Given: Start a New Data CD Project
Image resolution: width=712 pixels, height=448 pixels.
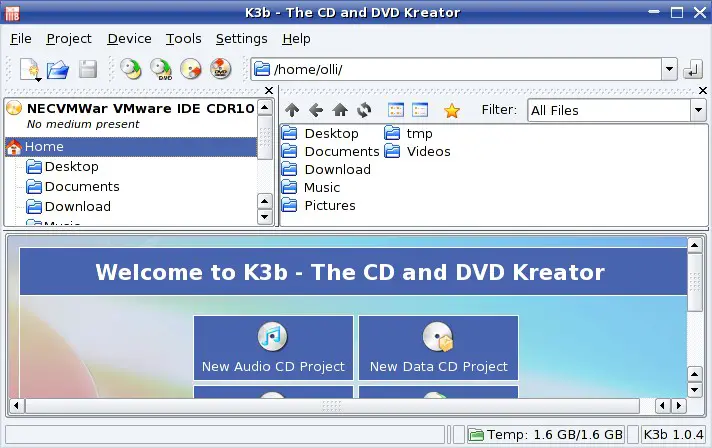Looking at the screenshot, I should [x=439, y=348].
